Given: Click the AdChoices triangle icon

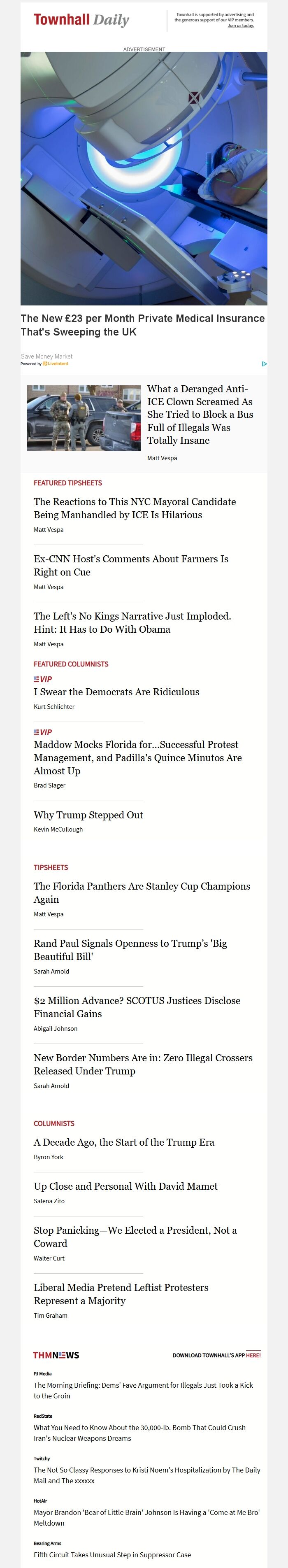Looking at the screenshot, I should pyautogui.click(x=264, y=364).
